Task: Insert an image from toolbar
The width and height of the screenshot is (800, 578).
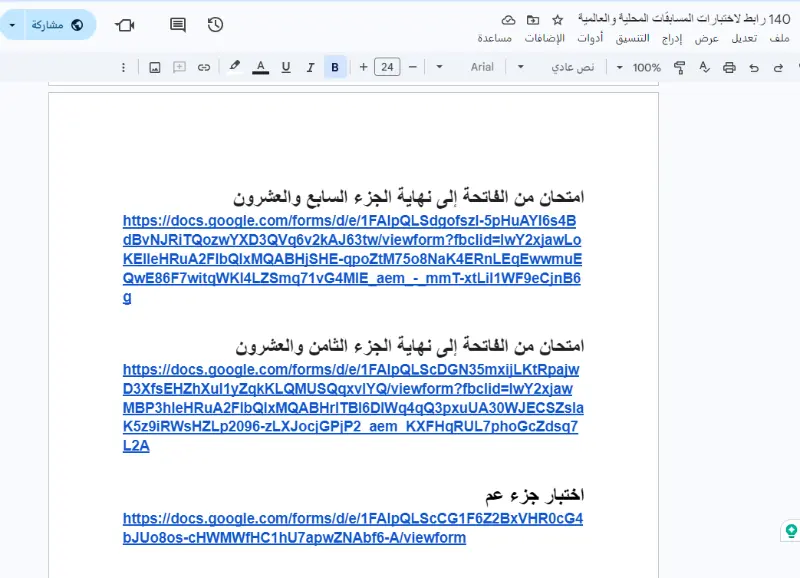Action: click(155, 67)
